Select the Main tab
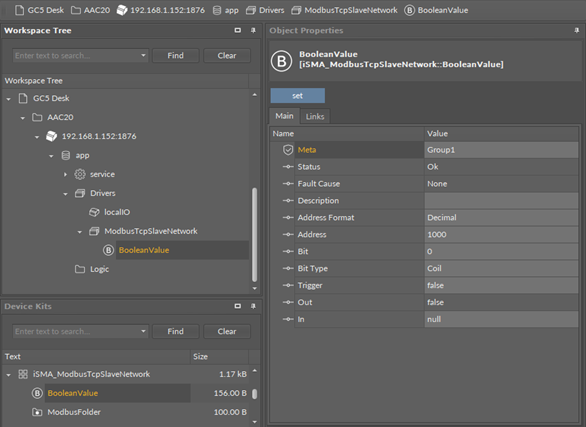This screenshot has width=586, height=427. 284,116
